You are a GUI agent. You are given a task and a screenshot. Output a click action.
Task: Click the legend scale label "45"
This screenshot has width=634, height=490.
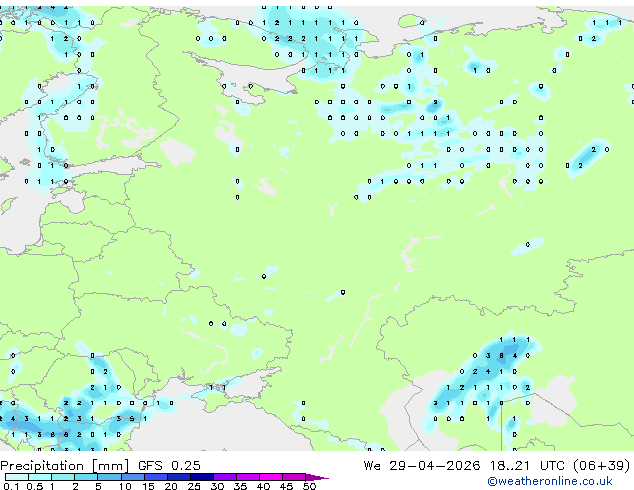point(286,486)
